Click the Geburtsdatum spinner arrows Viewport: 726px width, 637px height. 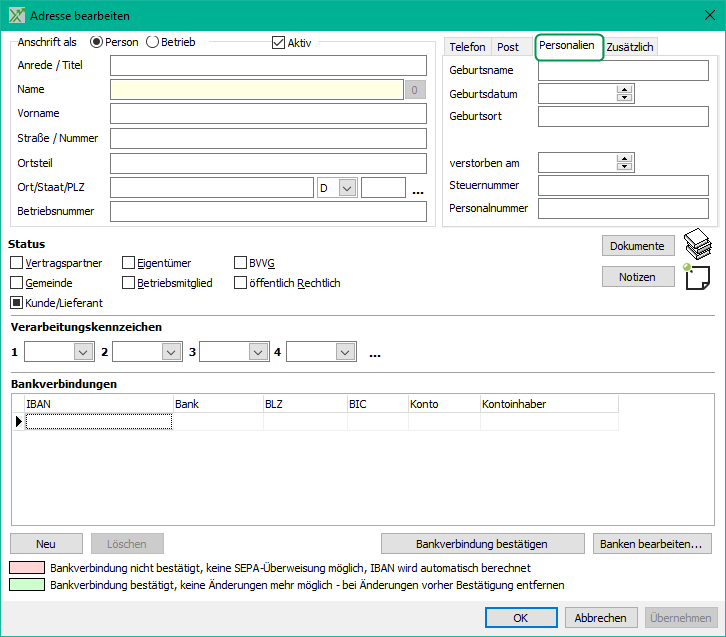(625, 93)
